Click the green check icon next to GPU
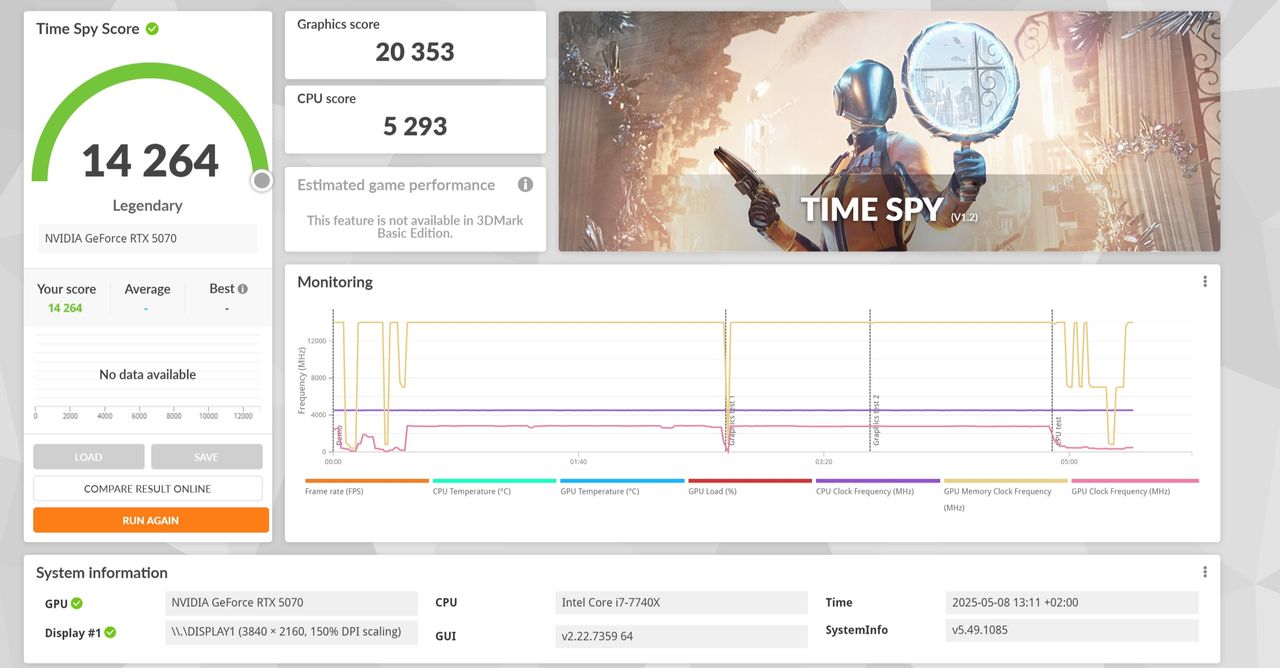This screenshot has width=1280, height=668. pos(77,603)
